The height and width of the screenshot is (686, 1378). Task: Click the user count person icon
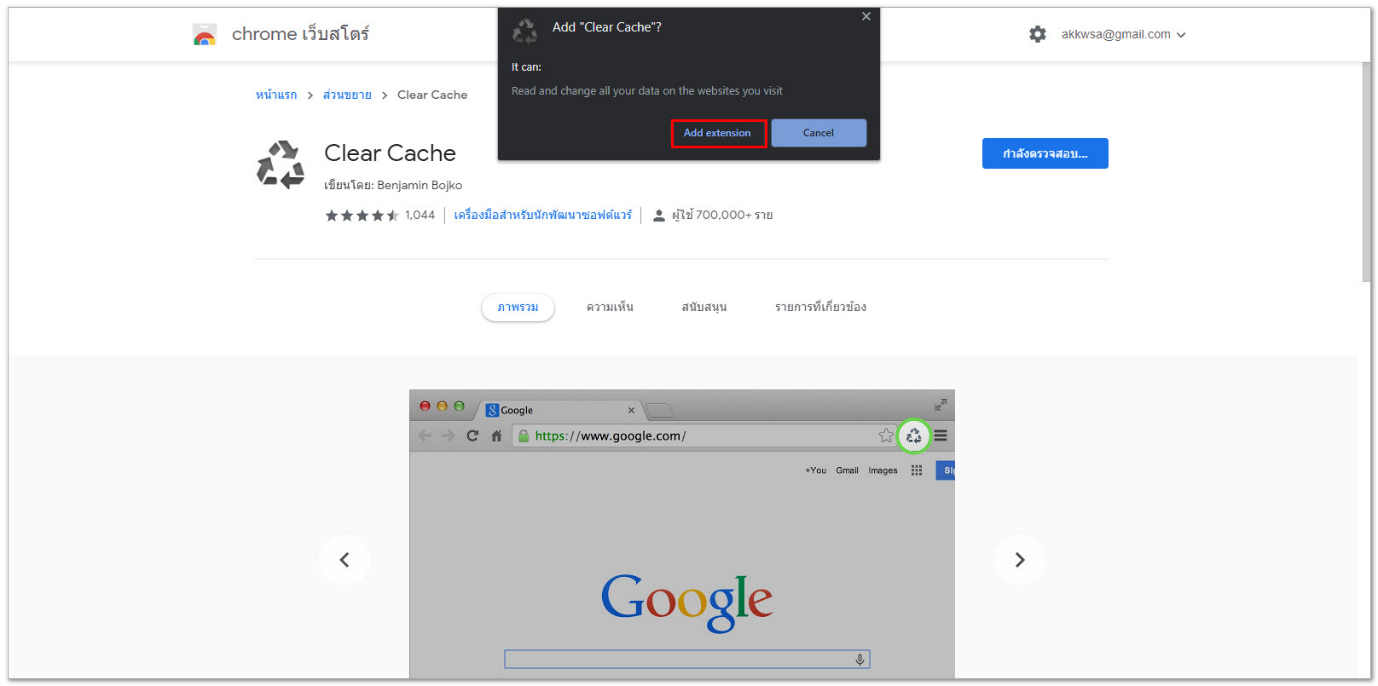pos(659,215)
